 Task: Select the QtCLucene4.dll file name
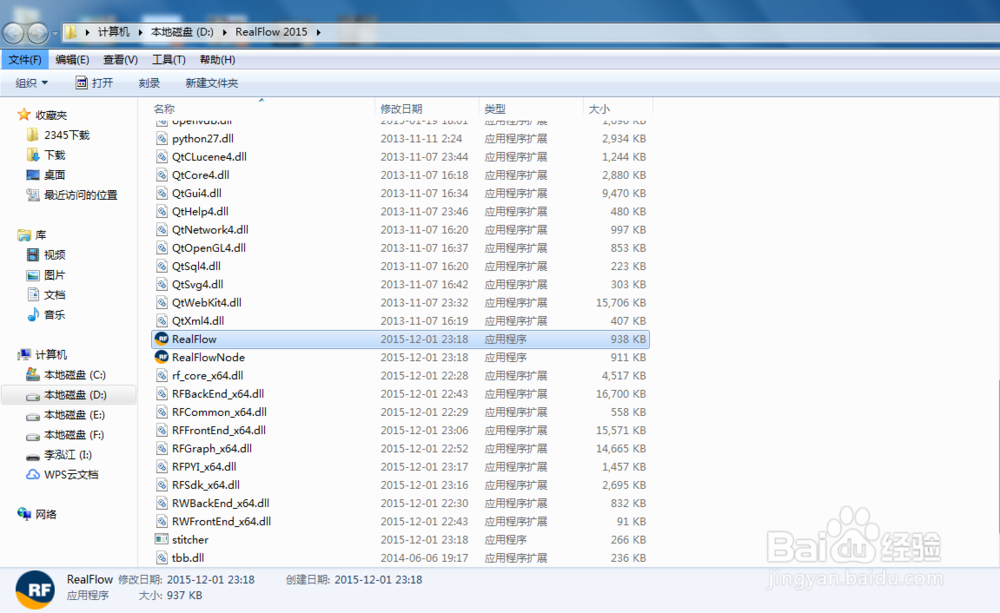[209, 156]
